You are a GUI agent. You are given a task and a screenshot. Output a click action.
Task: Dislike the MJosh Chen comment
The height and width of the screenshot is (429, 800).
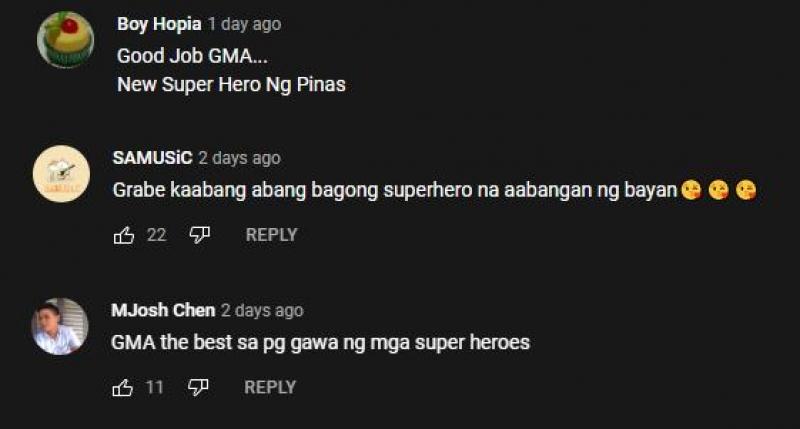(x=198, y=388)
